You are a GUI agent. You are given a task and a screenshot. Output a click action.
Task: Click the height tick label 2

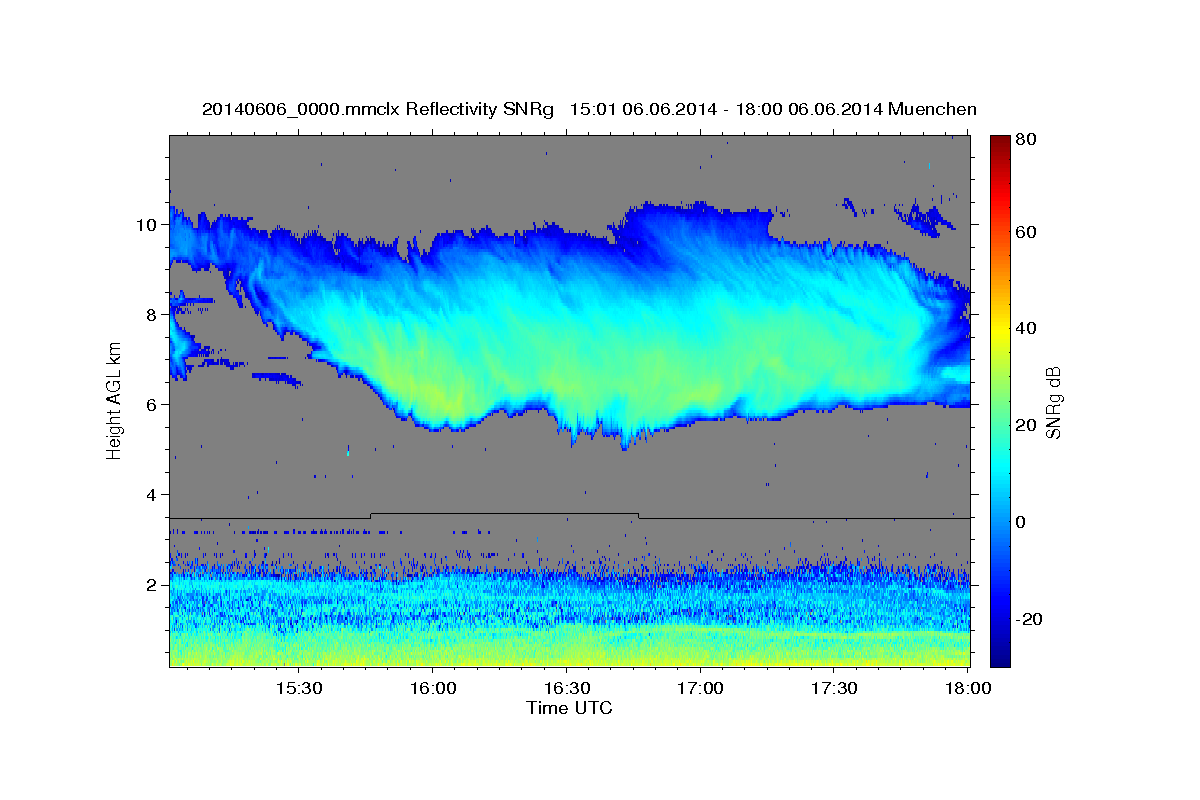(x=152, y=584)
